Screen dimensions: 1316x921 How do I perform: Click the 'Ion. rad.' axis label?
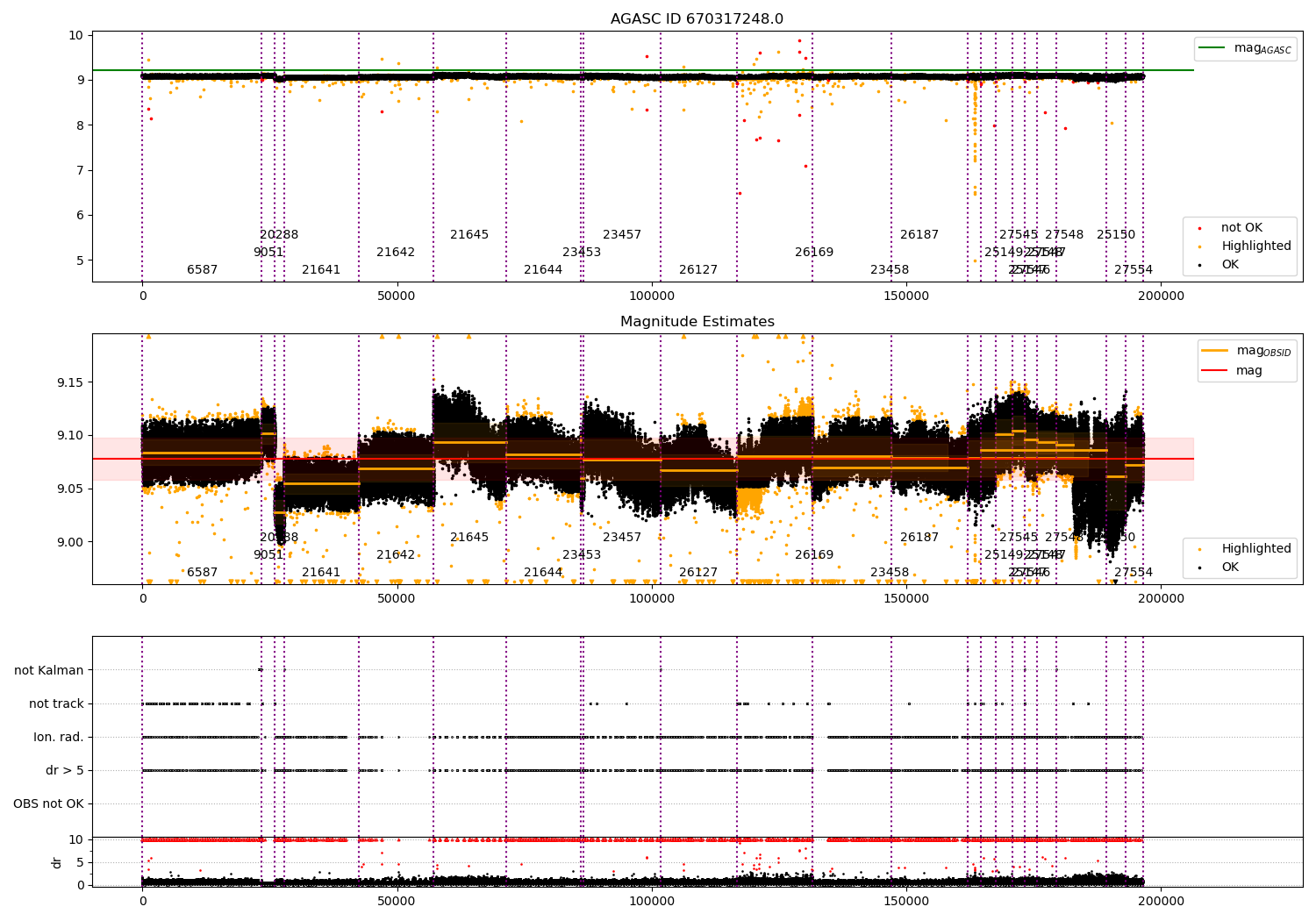(59, 737)
